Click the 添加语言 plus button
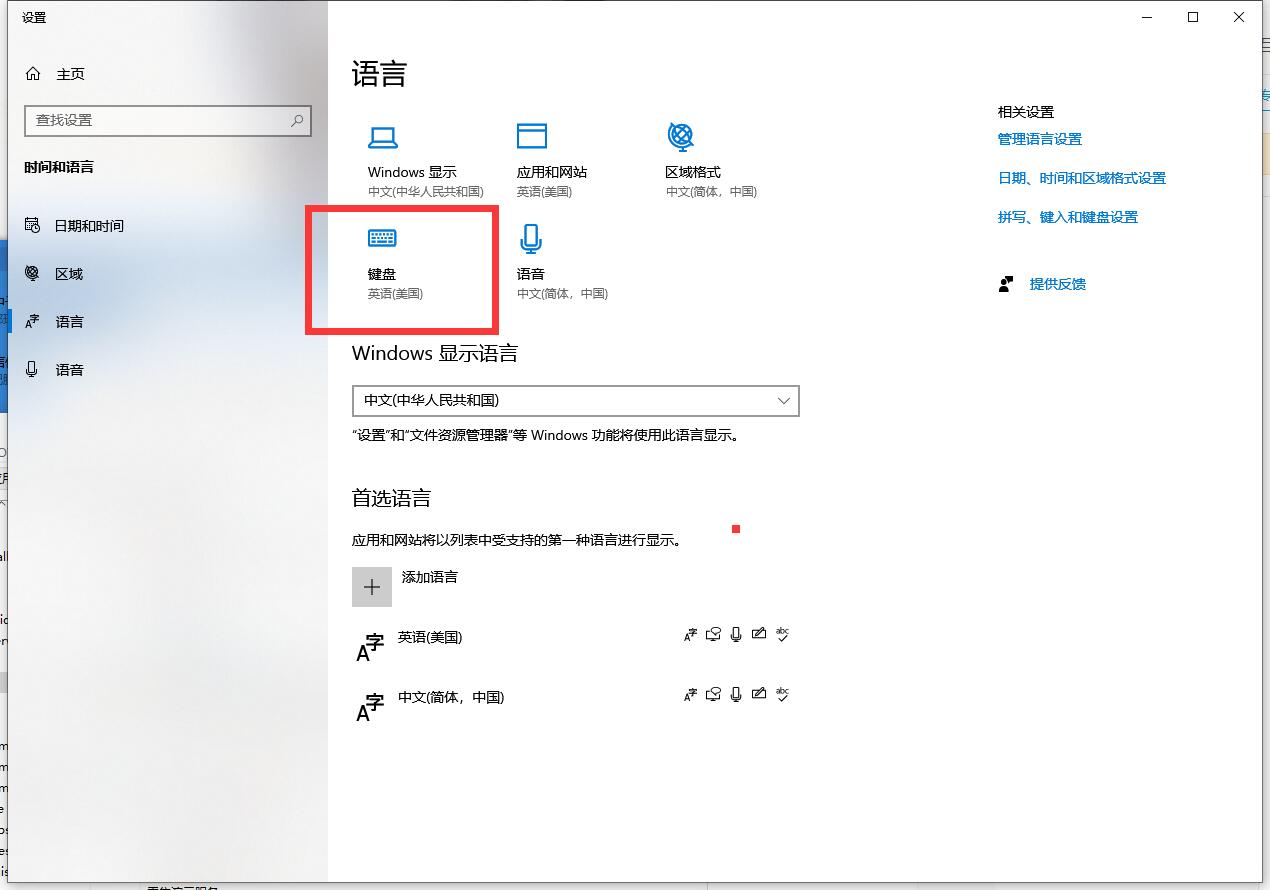This screenshot has width=1270, height=890. pos(372,587)
